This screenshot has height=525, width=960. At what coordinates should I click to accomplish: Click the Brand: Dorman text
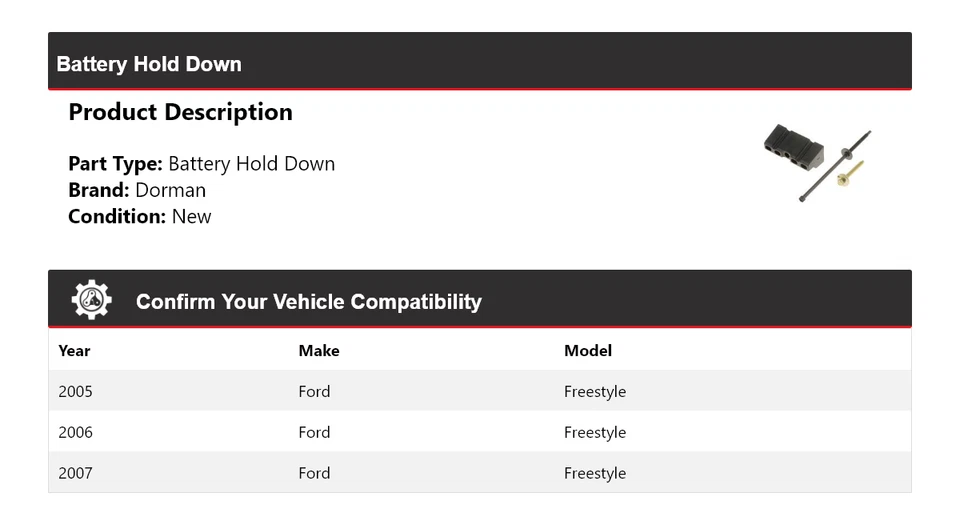coord(137,190)
